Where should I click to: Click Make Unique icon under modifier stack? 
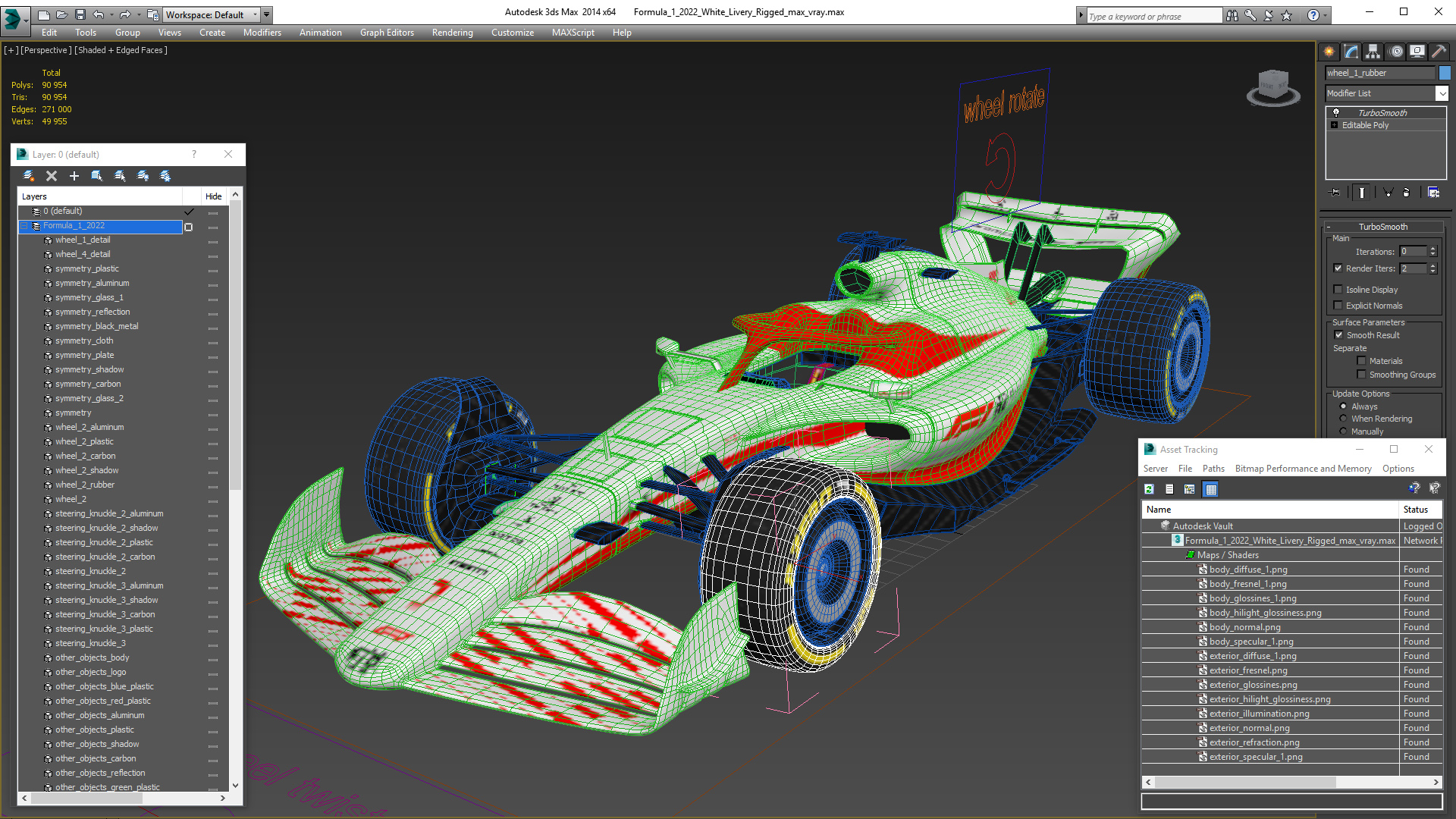coord(1388,193)
